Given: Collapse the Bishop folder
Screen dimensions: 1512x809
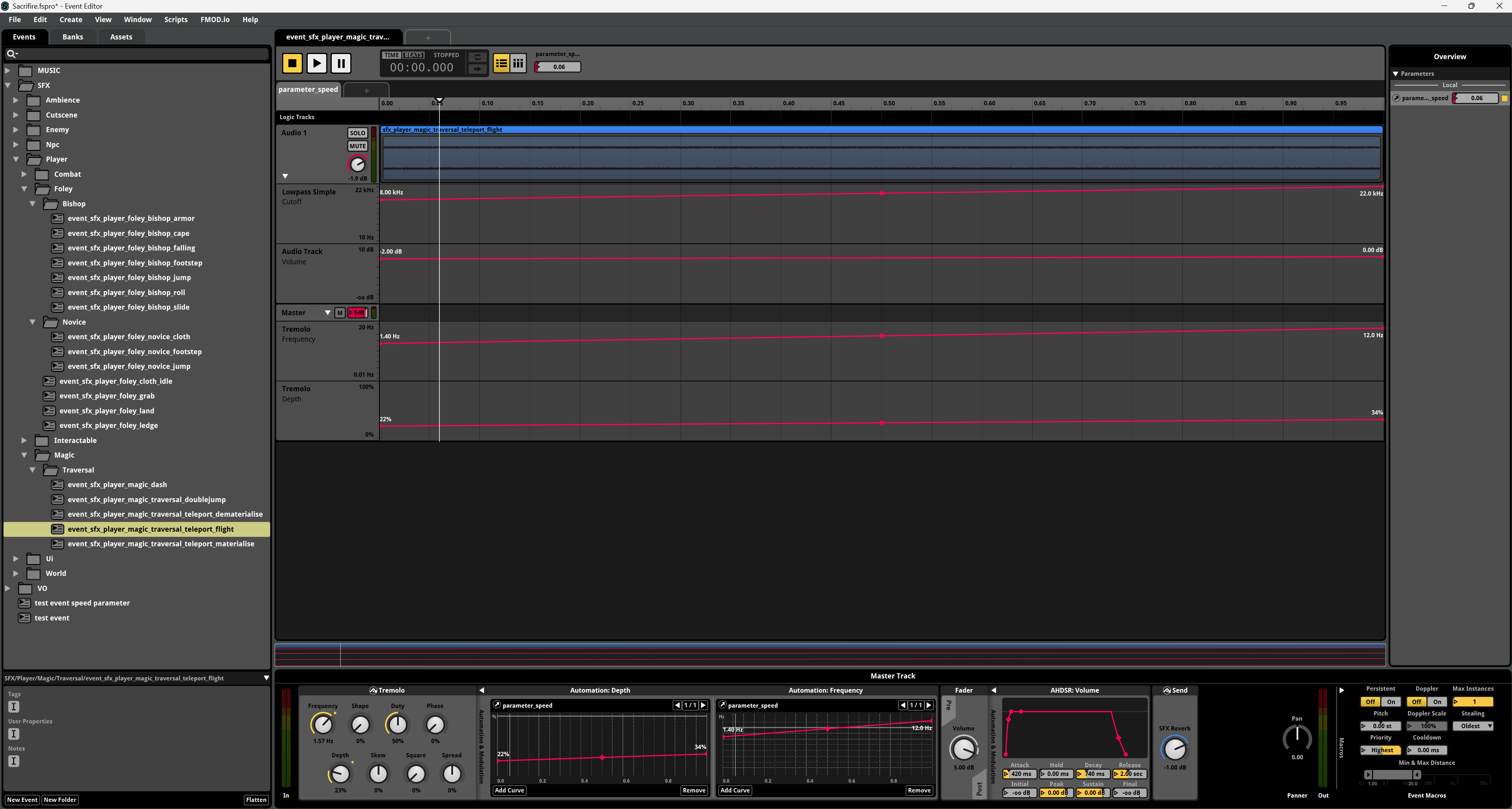Looking at the screenshot, I should pyautogui.click(x=33, y=204).
